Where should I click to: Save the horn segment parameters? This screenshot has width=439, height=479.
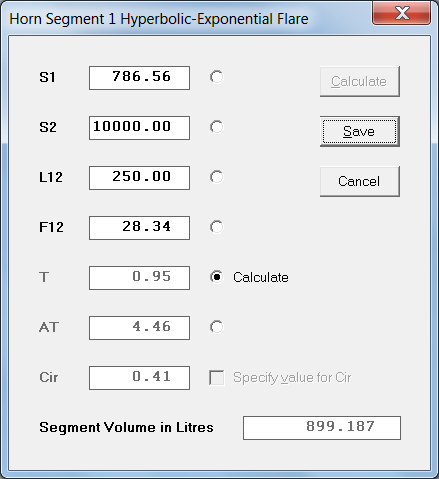pos(360,132)
